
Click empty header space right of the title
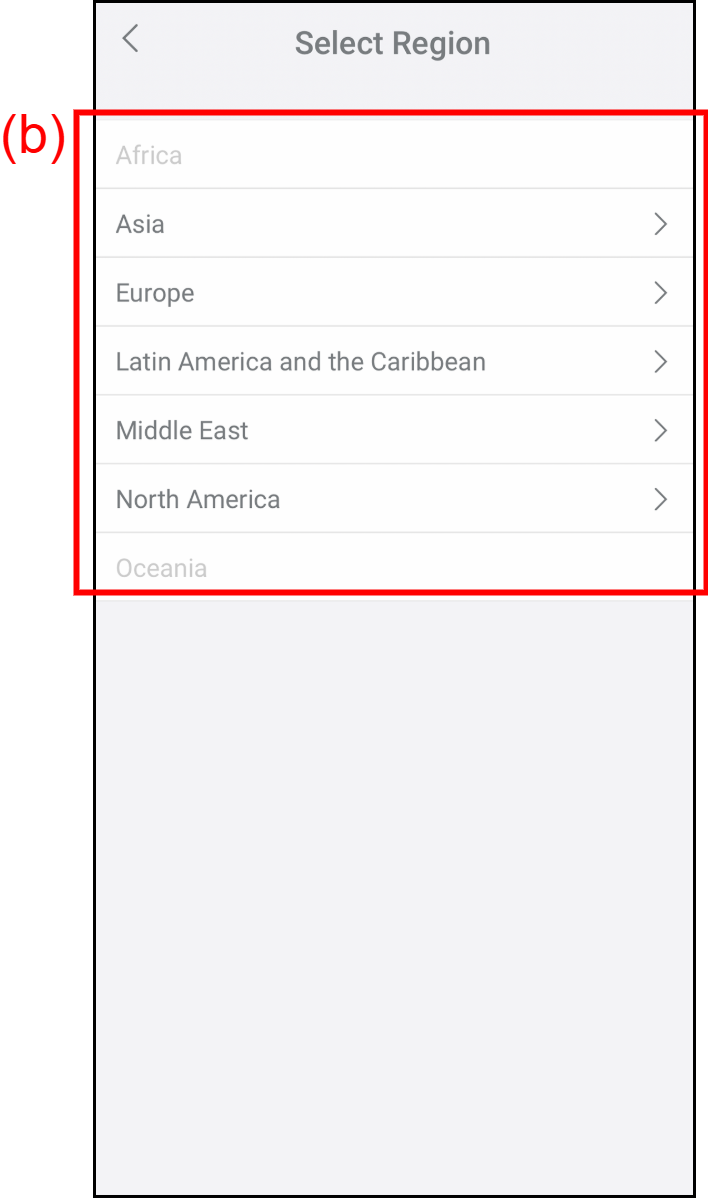pyautogui.click(x=600, y=44)
